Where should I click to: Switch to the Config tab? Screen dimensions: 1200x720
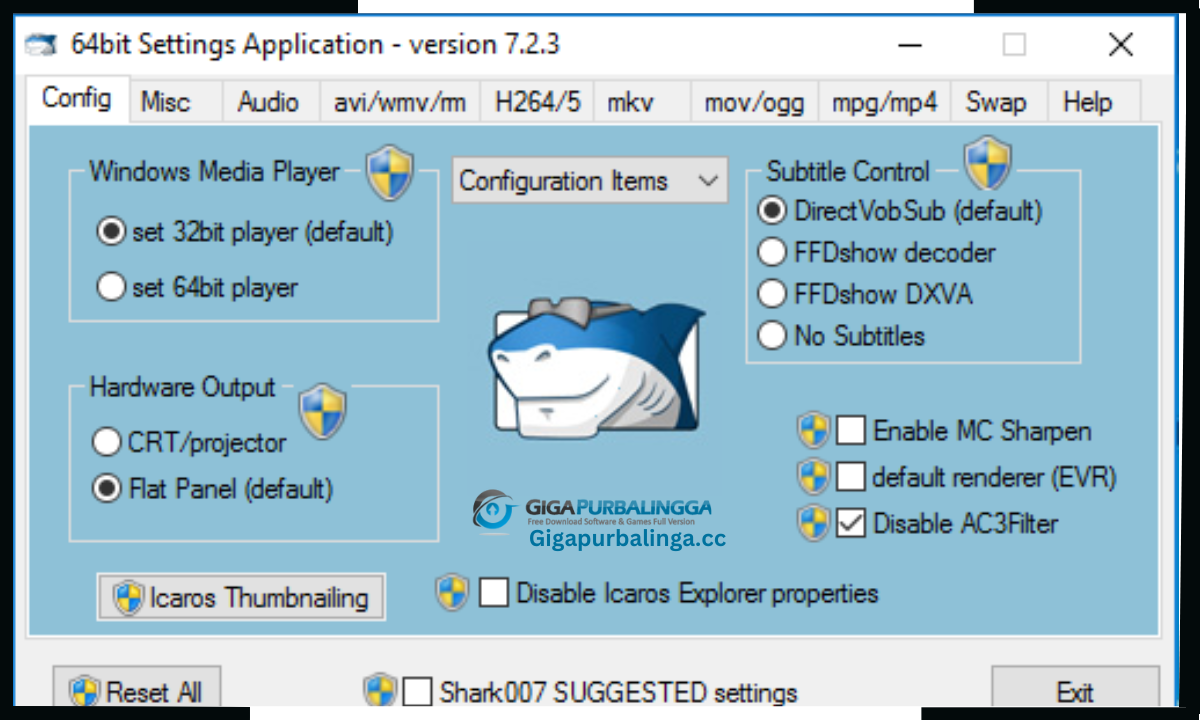[x=77, y=99]
